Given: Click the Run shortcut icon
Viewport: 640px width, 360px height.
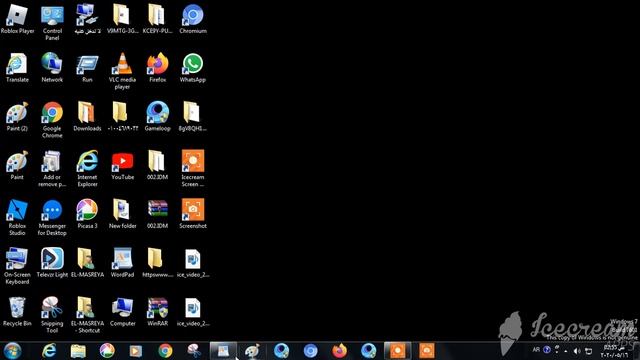Looking at the screenshot, I should pyautogui.click(x=87, y=68).
